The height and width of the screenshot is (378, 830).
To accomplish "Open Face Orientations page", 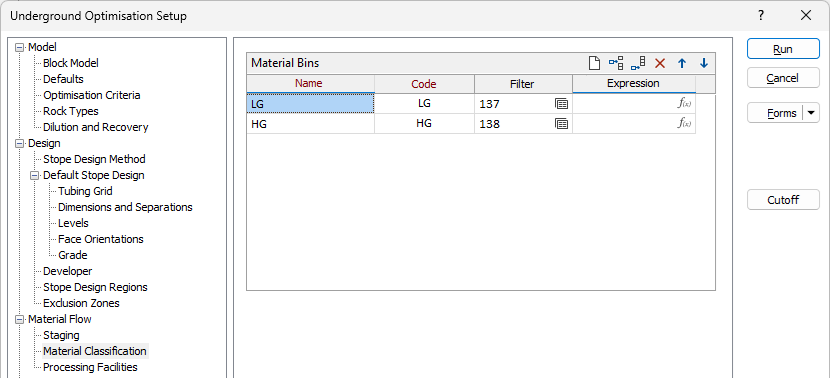I will tap(101, 239).
